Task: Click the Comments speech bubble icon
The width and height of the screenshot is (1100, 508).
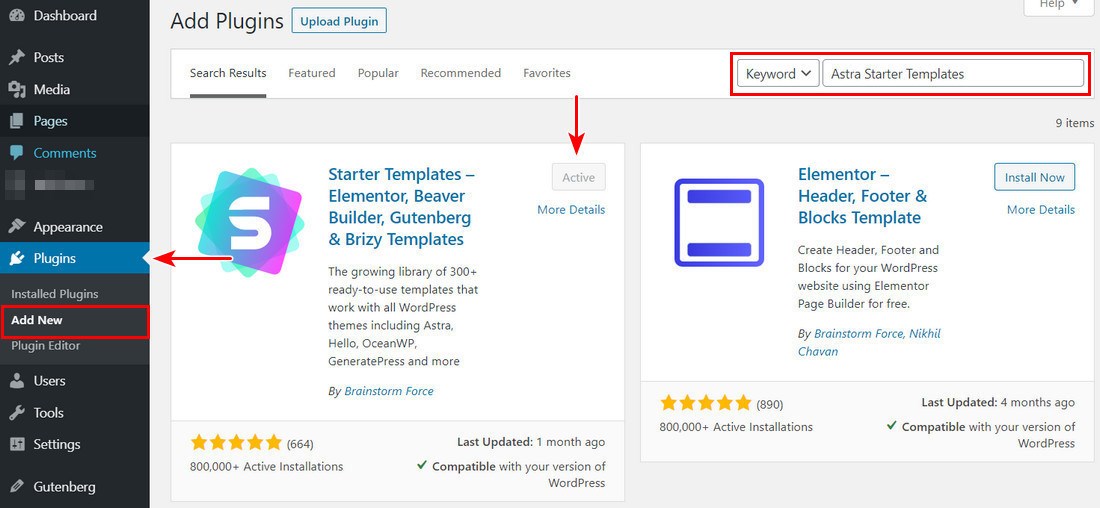Action: [x=17, y=153]
